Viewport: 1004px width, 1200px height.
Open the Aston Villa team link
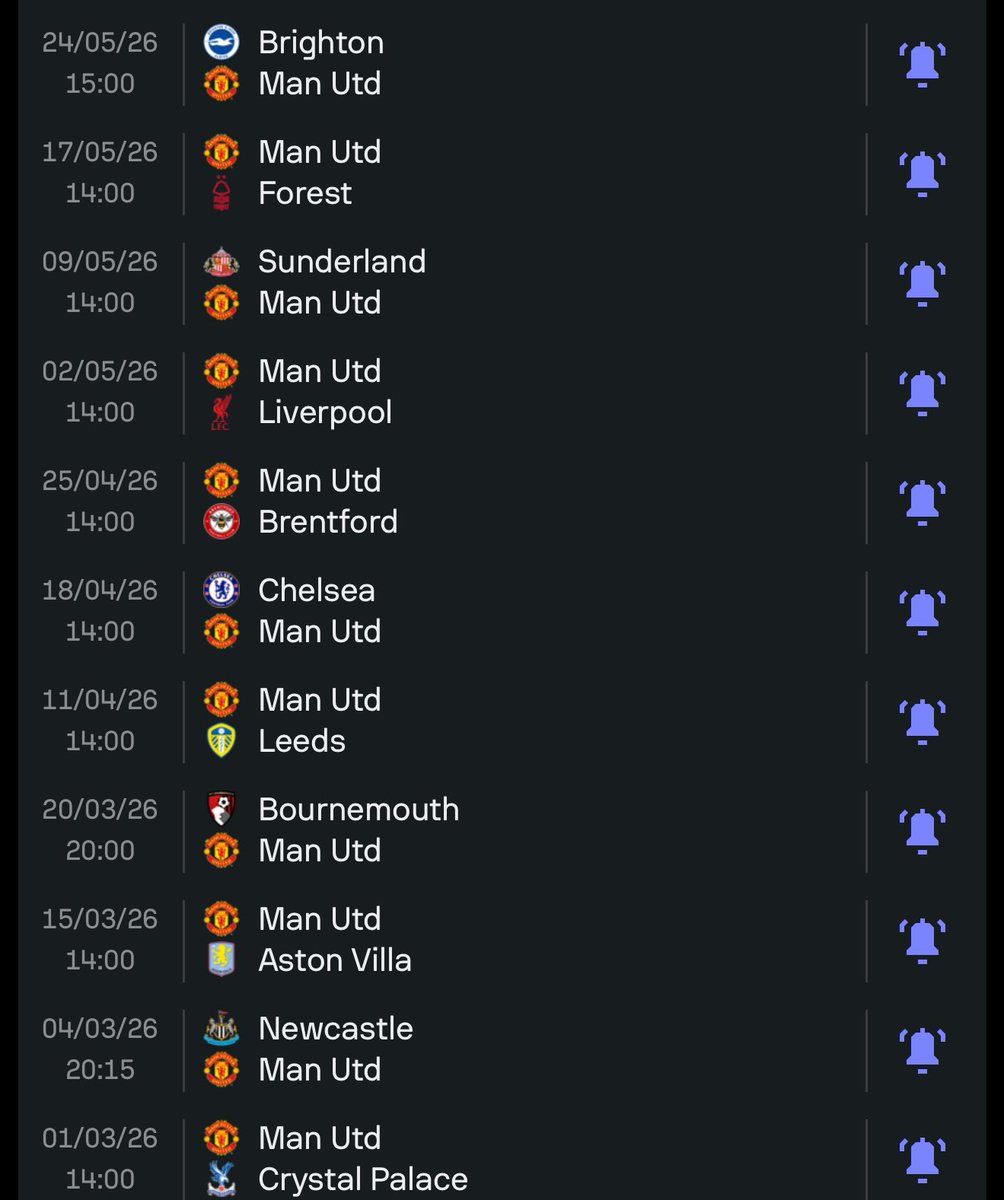click(335, 960)
